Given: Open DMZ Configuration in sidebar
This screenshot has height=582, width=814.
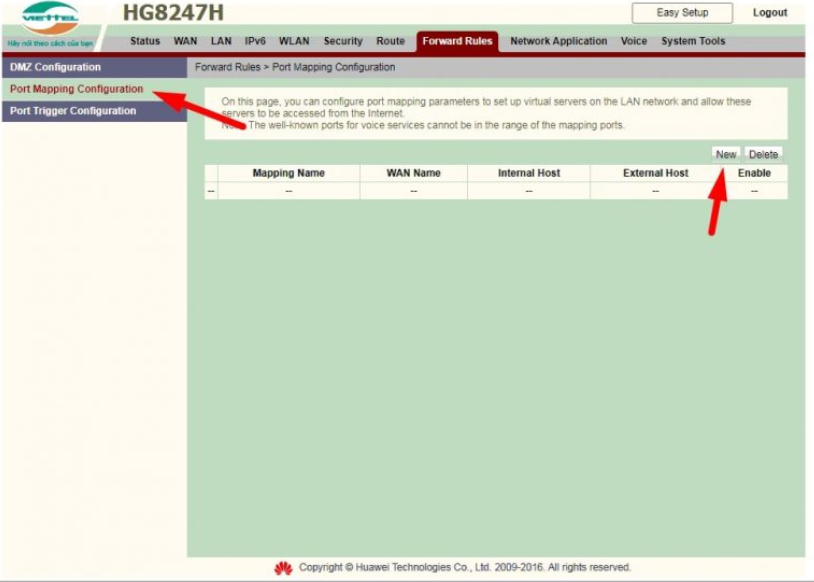Looking at the screenshot, I should click(56, 67).
